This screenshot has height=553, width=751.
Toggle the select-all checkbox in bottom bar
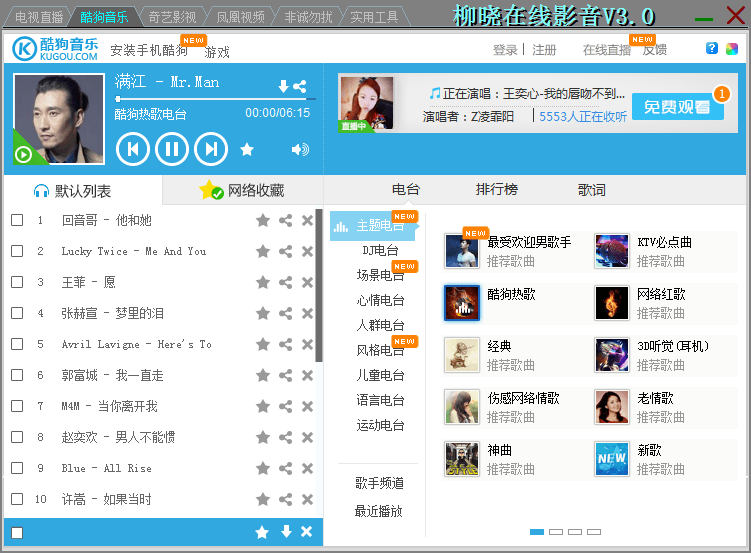click(17, 533)
